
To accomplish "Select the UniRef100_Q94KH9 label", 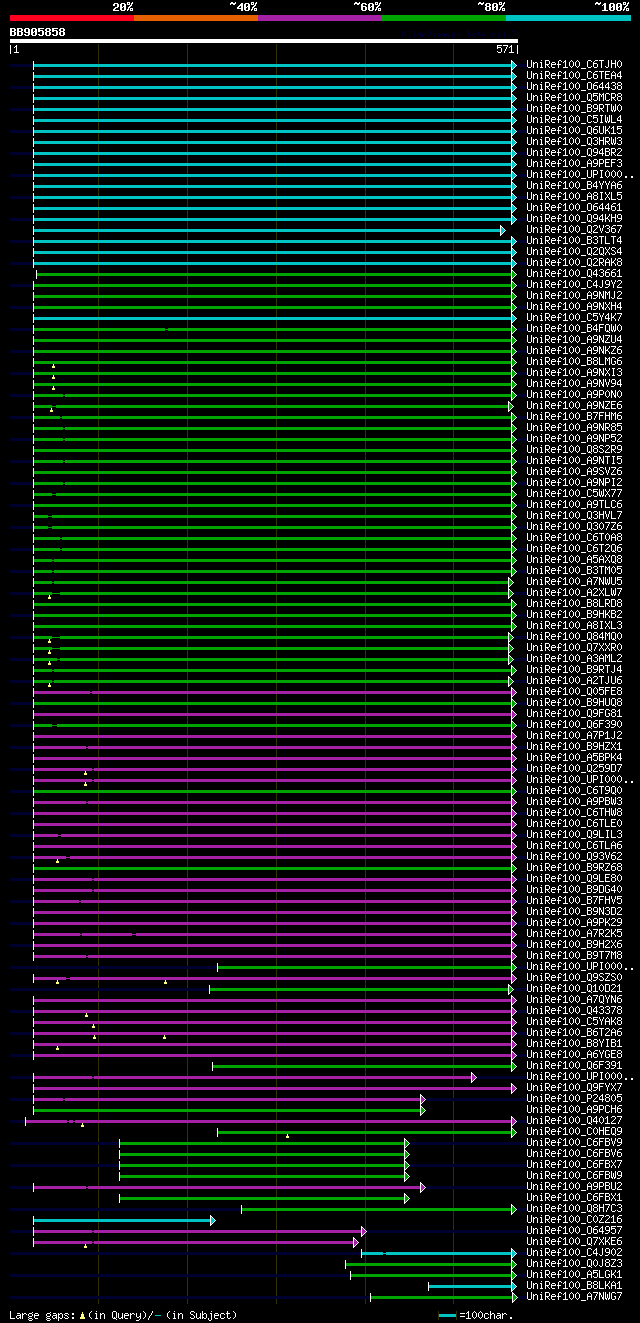I will pyautogui.click(x=574, y=218).
